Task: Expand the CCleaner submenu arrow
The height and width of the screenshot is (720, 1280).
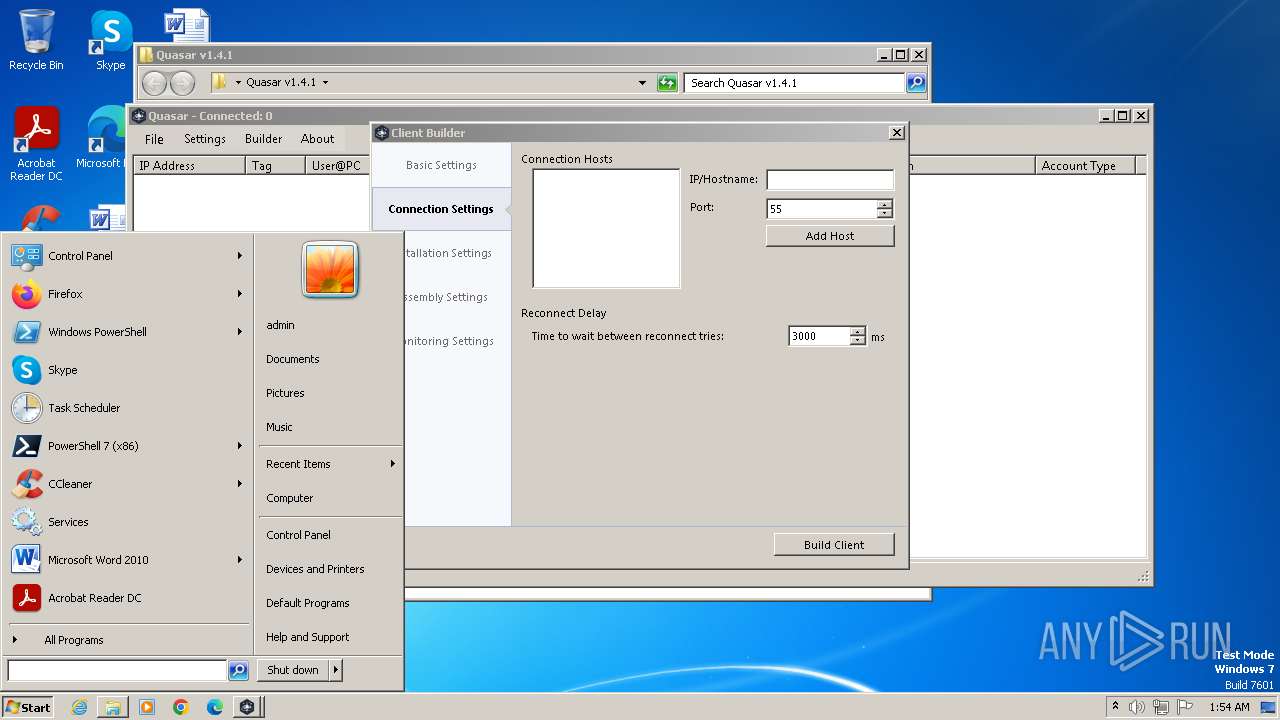Action: coord(240,484)
